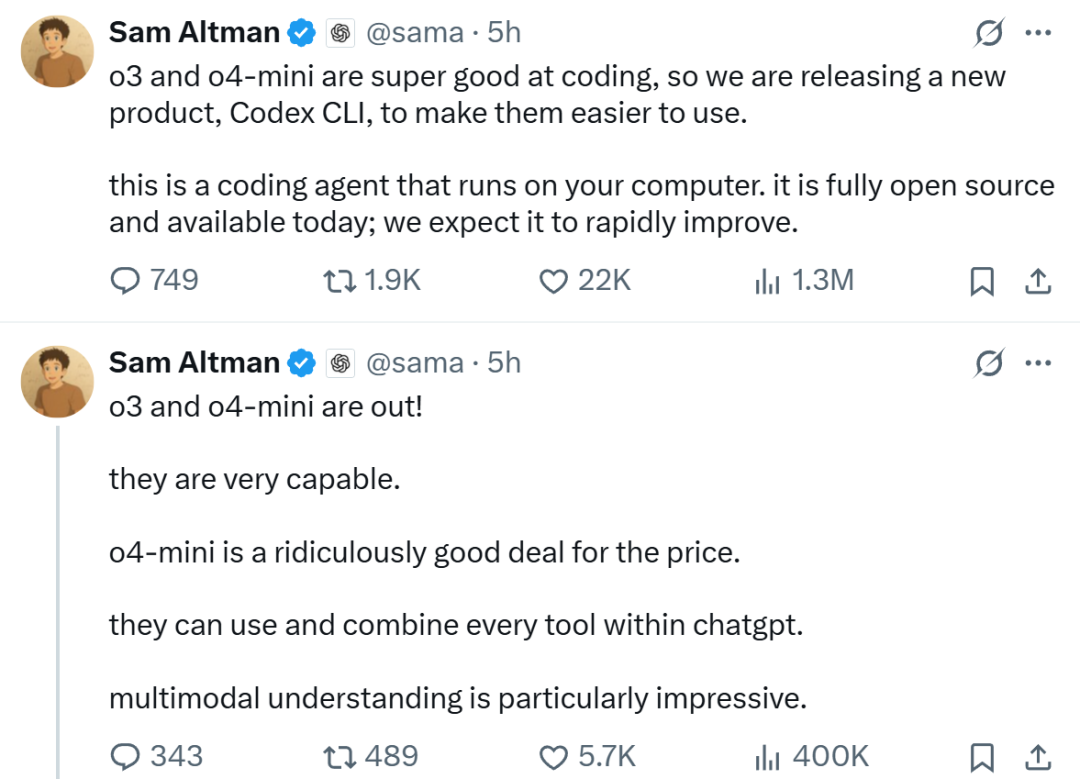Bookmark the Codex CLI tweet
The width and height of the screenshot is (1080, 779).
[x=982, y=281]
